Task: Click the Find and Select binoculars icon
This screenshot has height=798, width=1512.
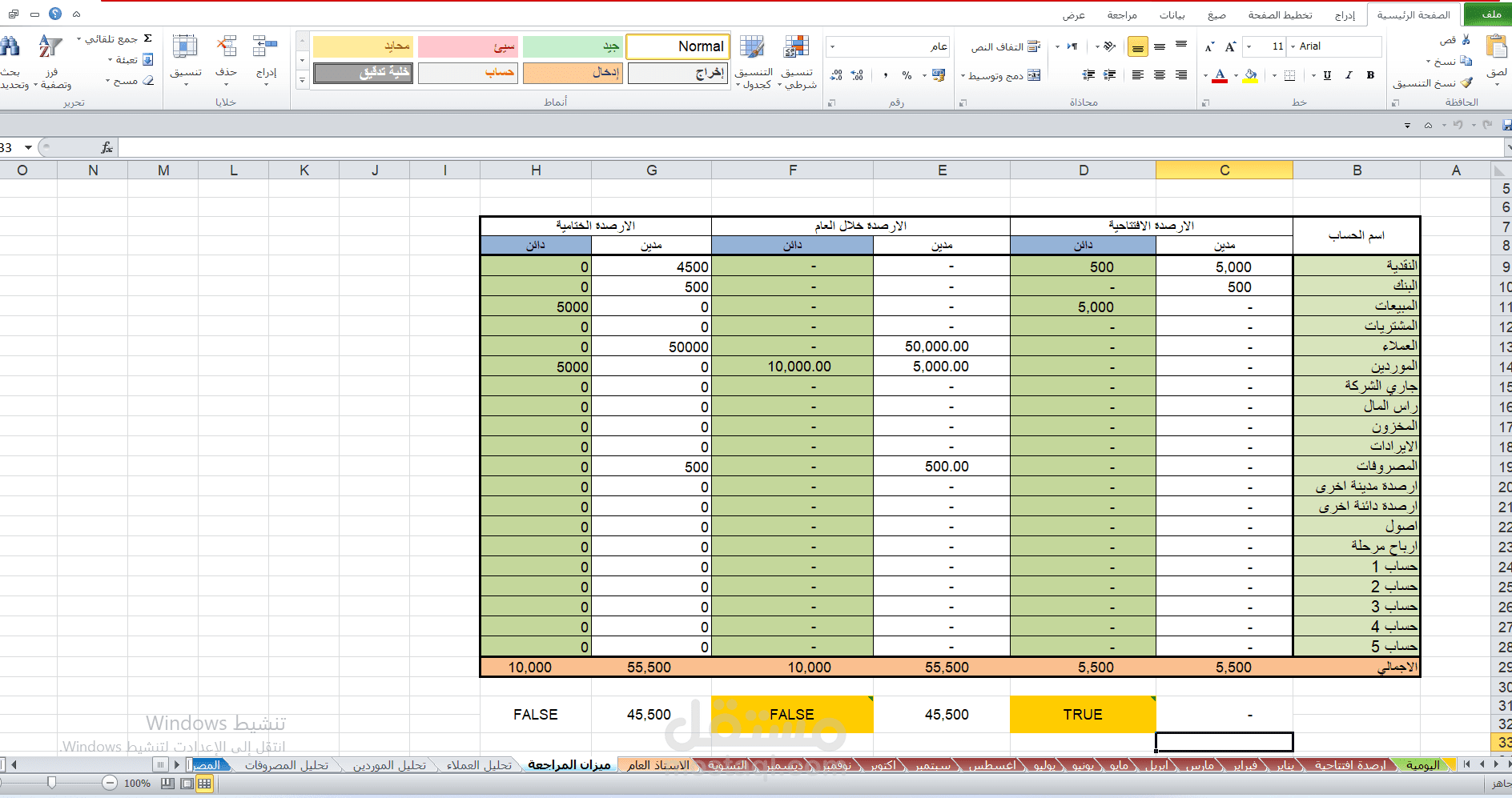Action: [x=10, y=46]
